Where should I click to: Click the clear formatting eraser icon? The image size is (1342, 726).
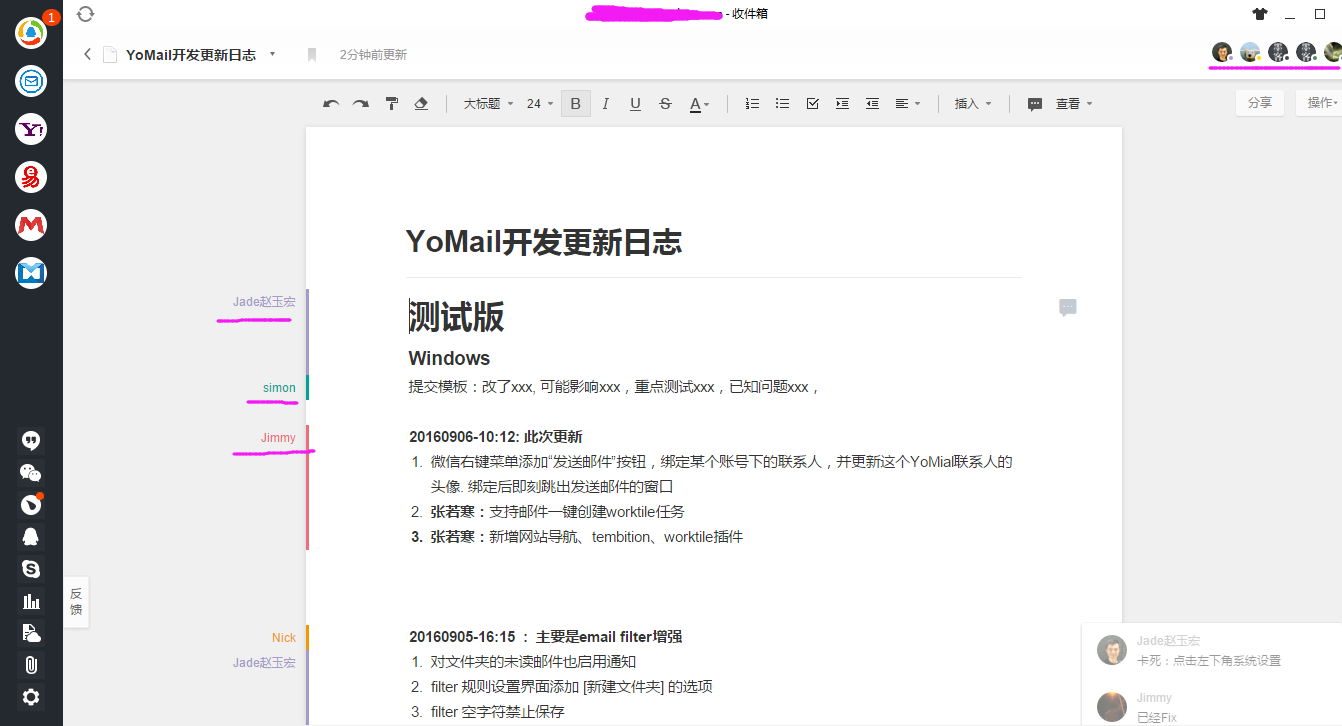tap(420, 103)
